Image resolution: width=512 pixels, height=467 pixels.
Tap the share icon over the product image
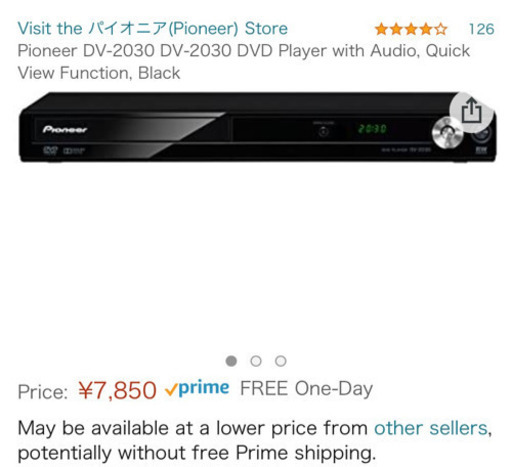tap(471, 111)
